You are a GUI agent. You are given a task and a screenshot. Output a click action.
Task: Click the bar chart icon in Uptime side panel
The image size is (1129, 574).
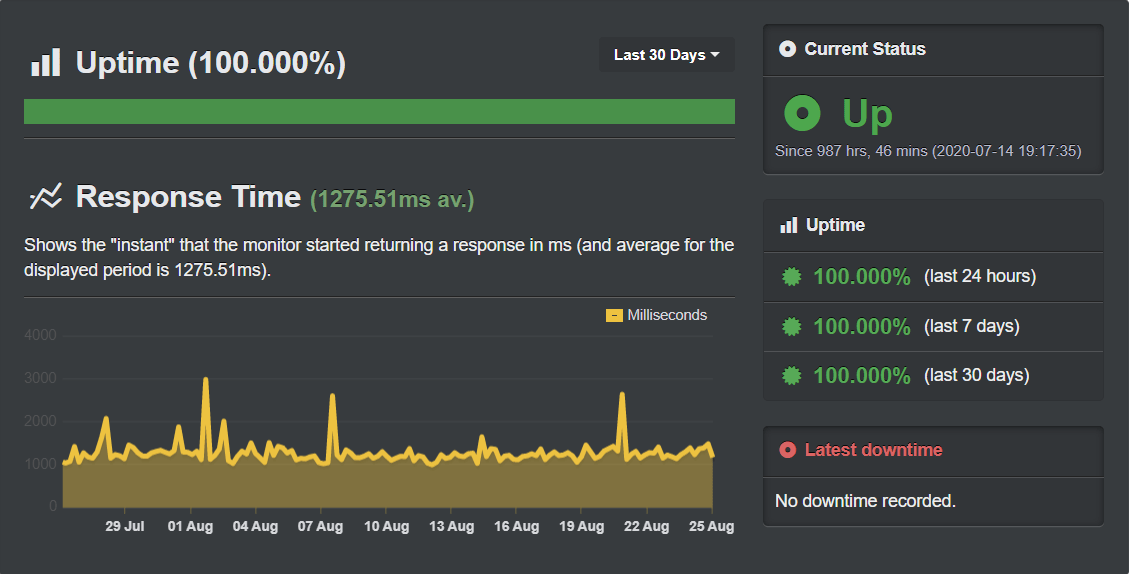[x=788, y=225]
